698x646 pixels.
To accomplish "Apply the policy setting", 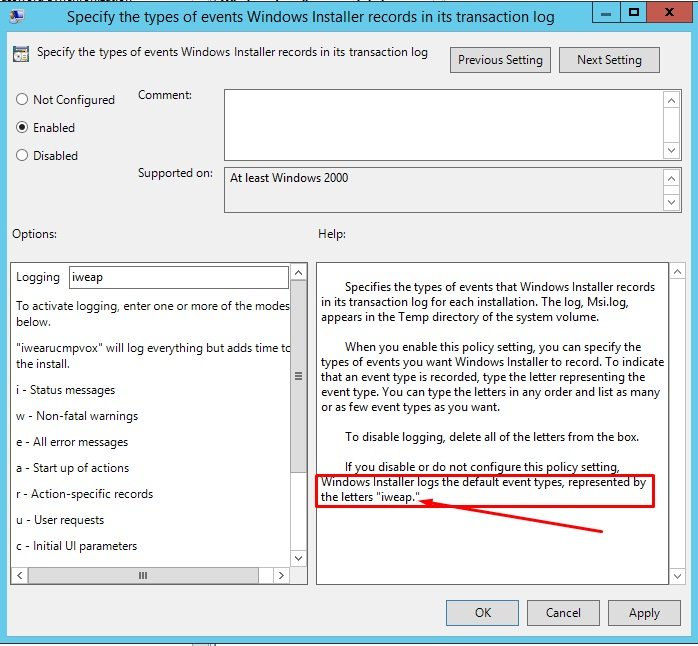I will 644,613.
